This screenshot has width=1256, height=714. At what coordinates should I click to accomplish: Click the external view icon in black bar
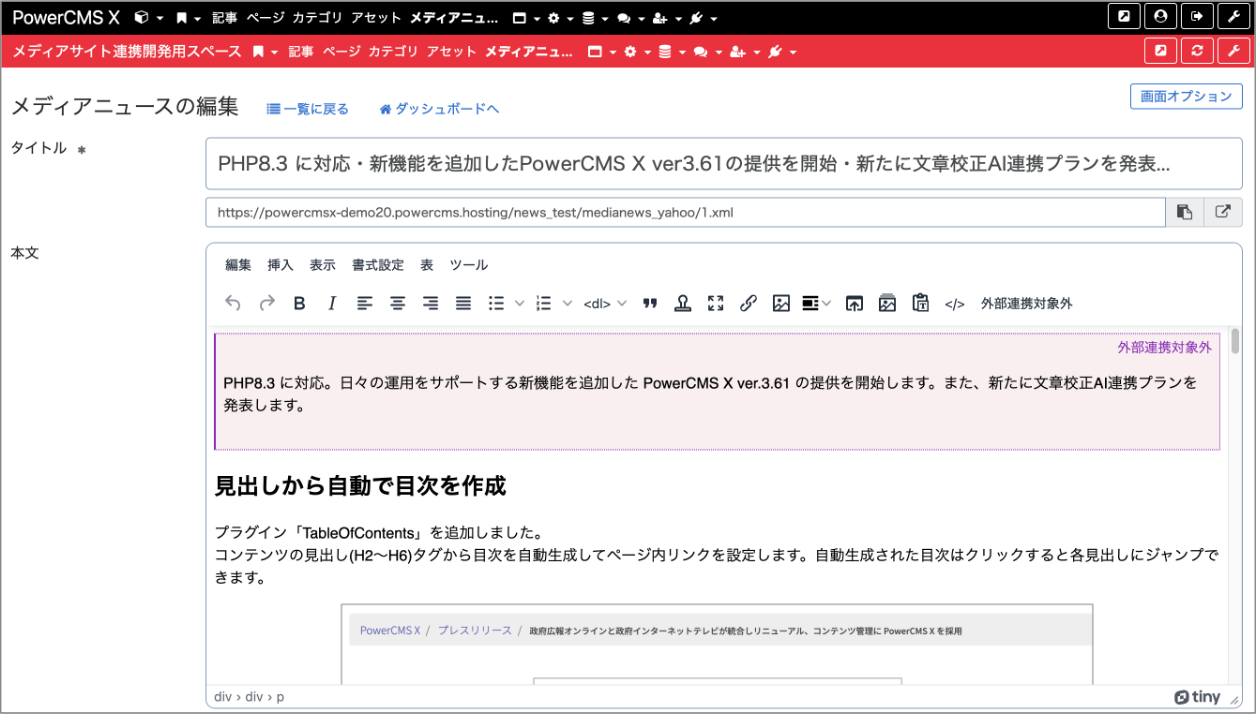[x=1124, y=17]
